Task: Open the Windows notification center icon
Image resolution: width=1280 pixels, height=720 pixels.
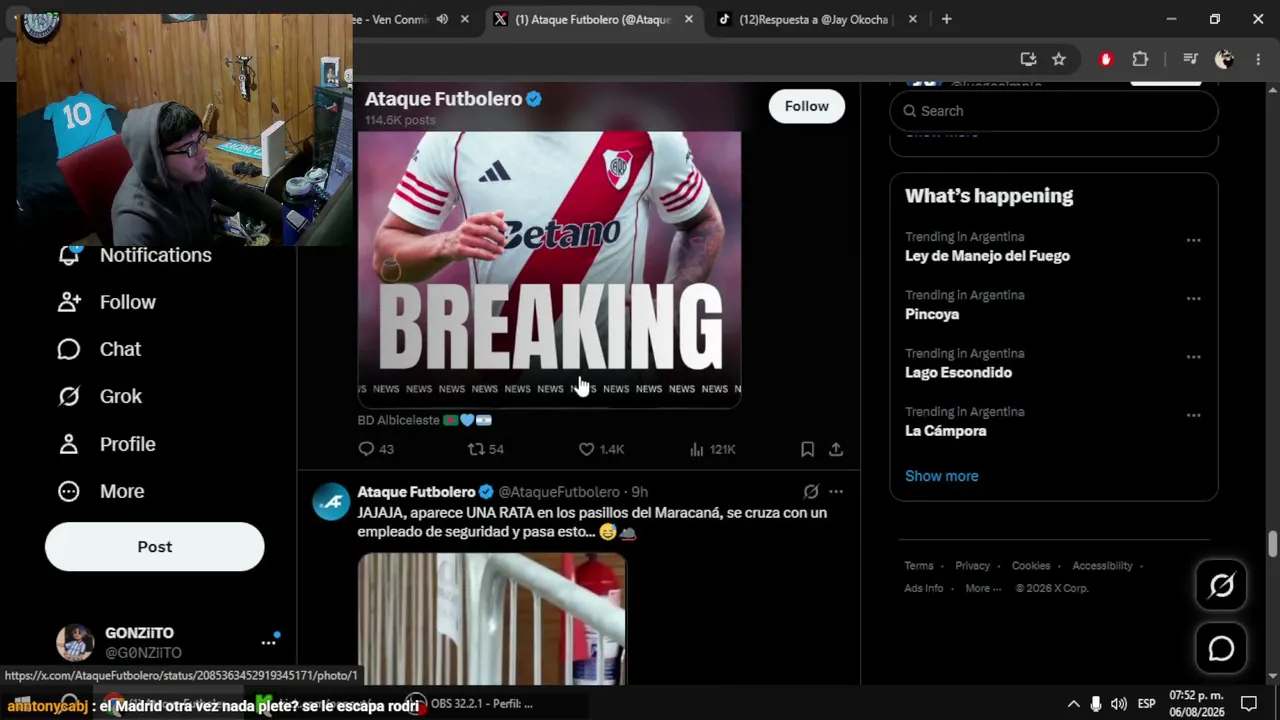Action: [x=1248, y=704]
